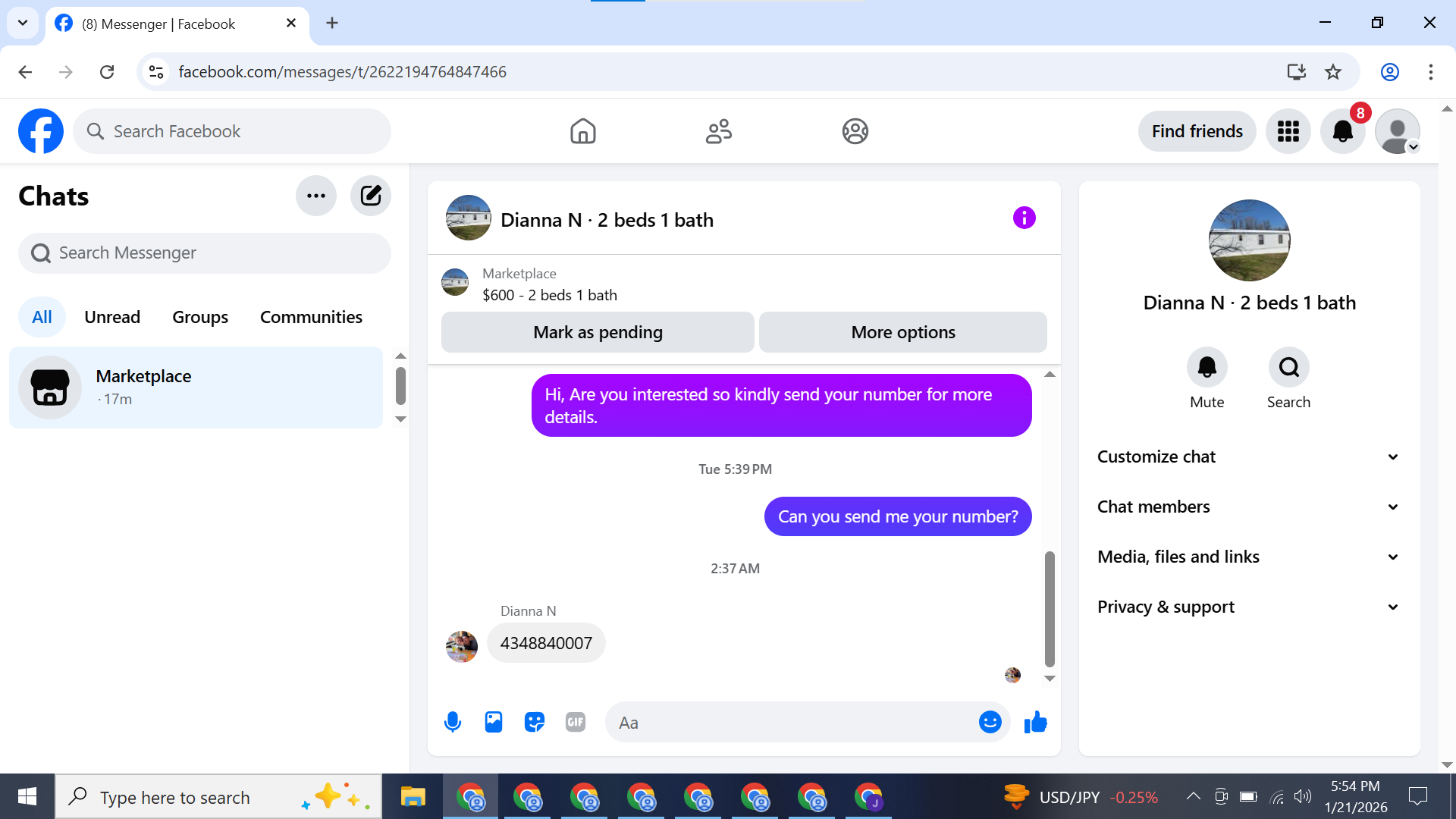1456x819 pixels.
Task: Send a thumbs-up like
Action: click(1035, 722)
